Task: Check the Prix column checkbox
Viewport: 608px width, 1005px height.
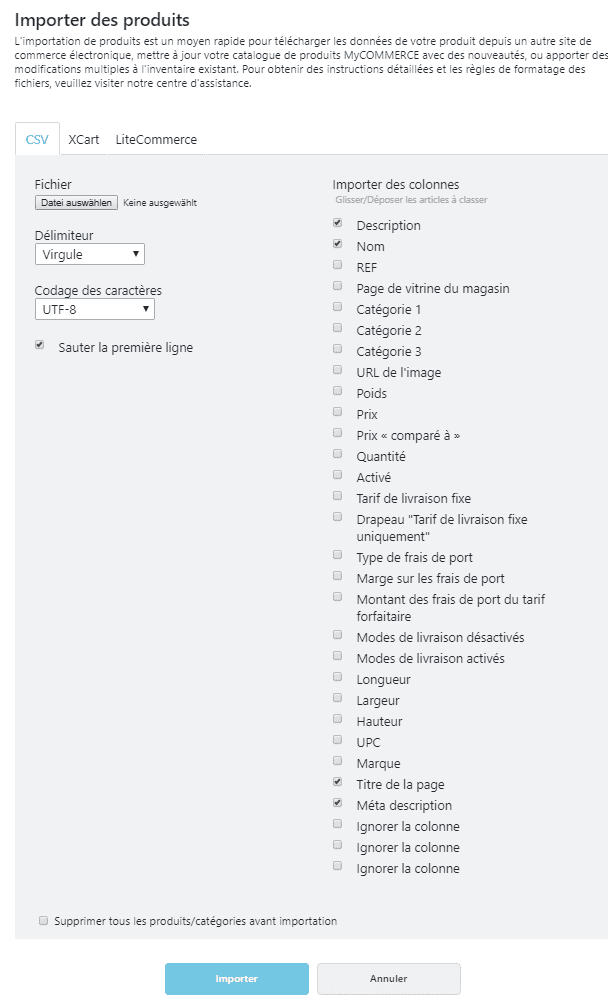Action: (x=338, y=411)
